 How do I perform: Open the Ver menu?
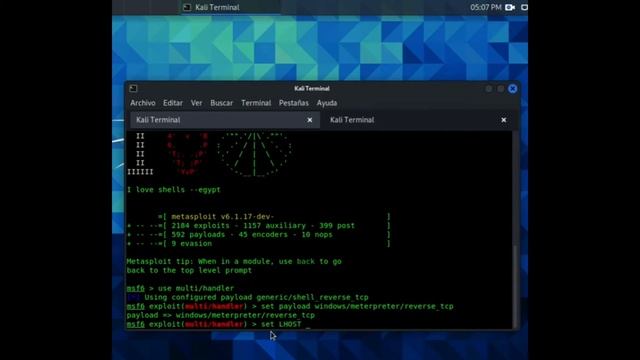click(x=196, y=103)
